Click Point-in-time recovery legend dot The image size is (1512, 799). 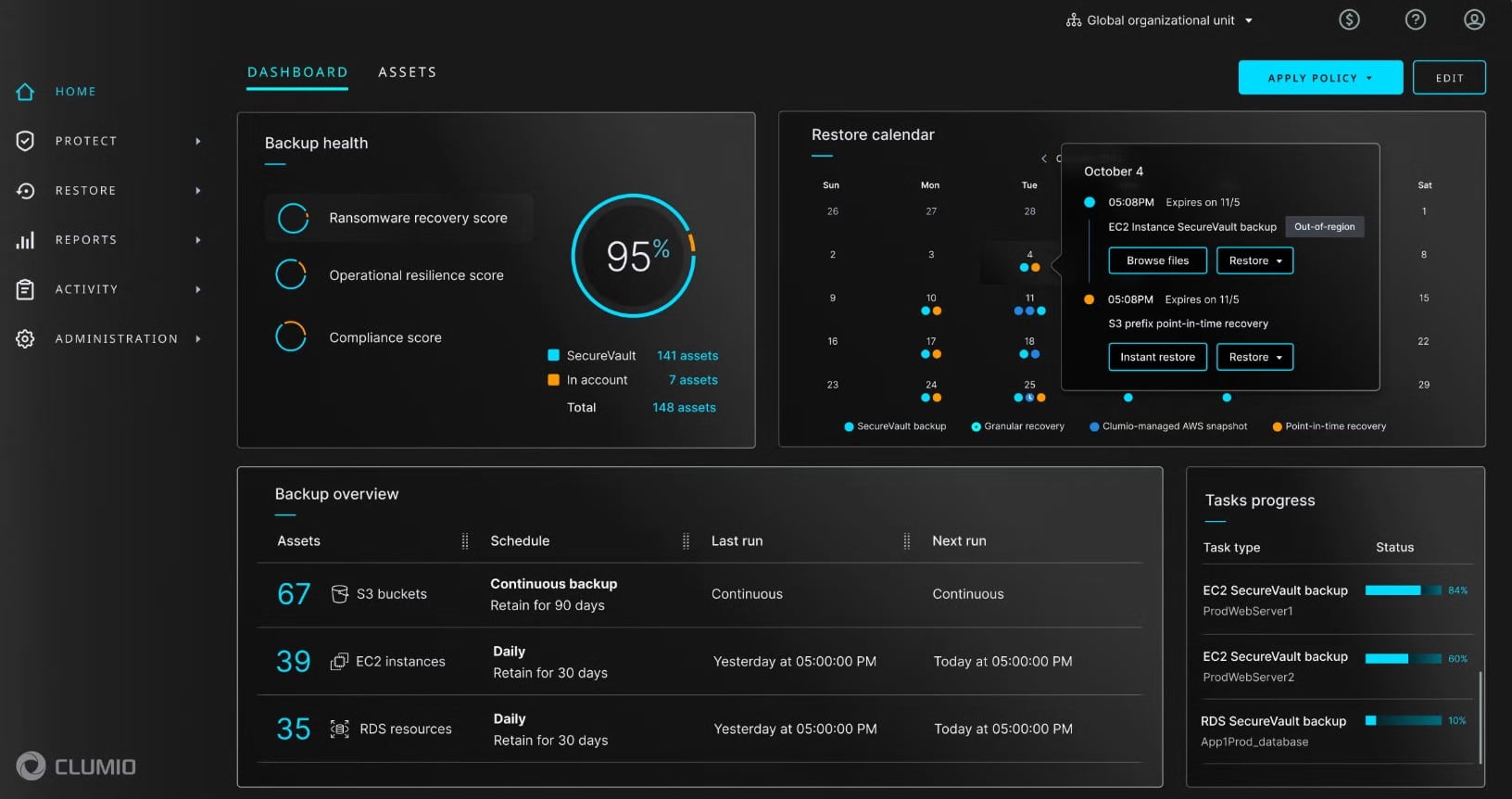1278,427
